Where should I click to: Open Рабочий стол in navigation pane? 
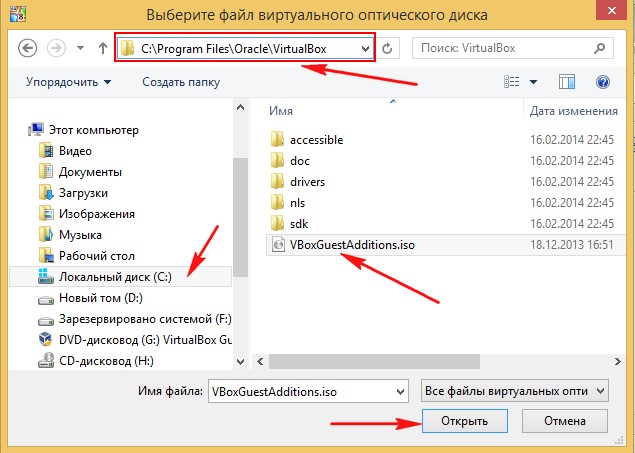point(87,256)
